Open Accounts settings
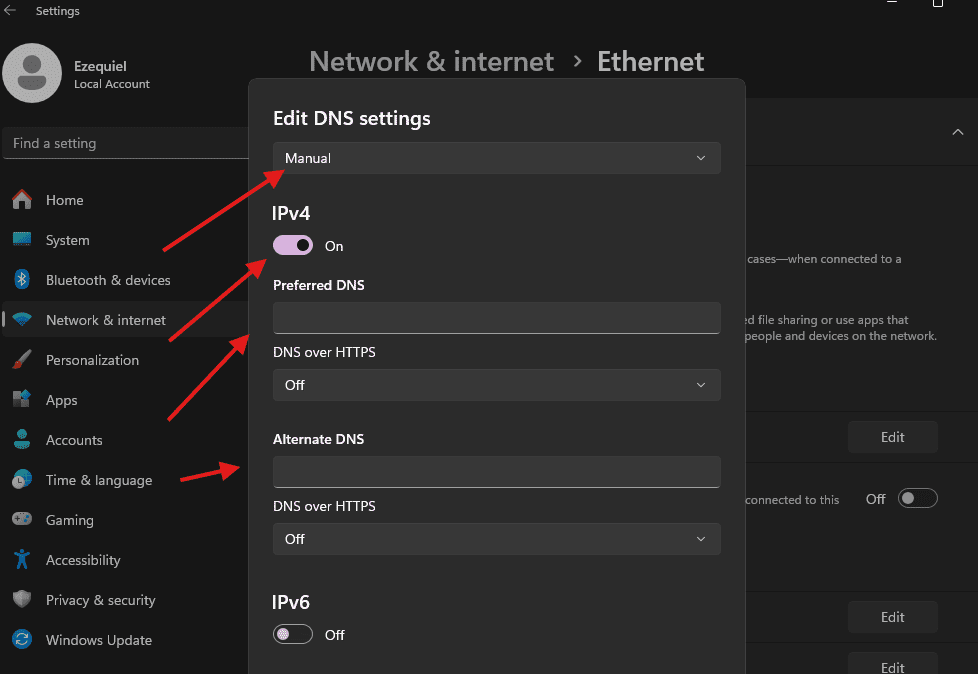 coord(75,440)
